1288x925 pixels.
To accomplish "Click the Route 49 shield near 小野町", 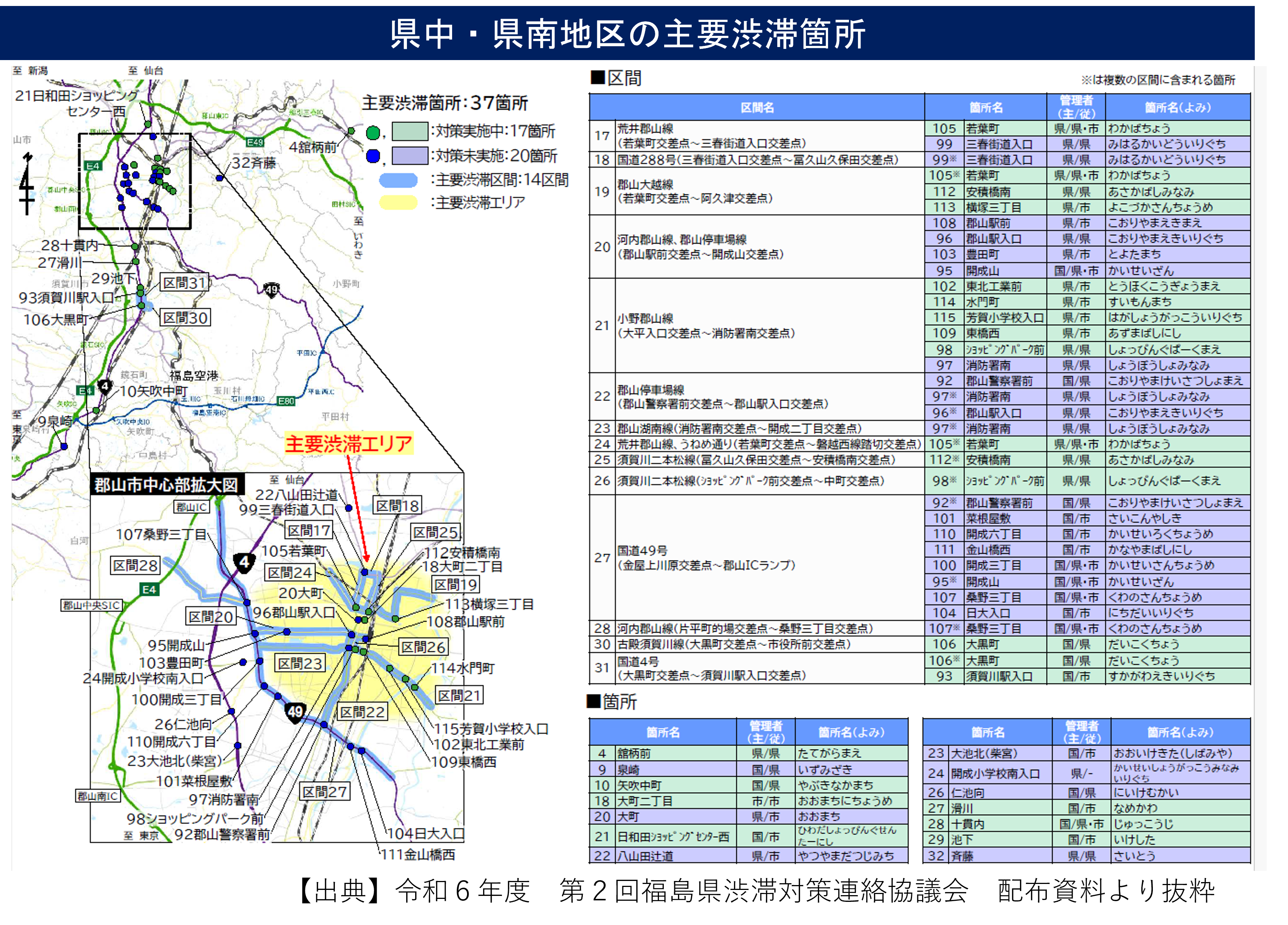I will tap(271, 291).
